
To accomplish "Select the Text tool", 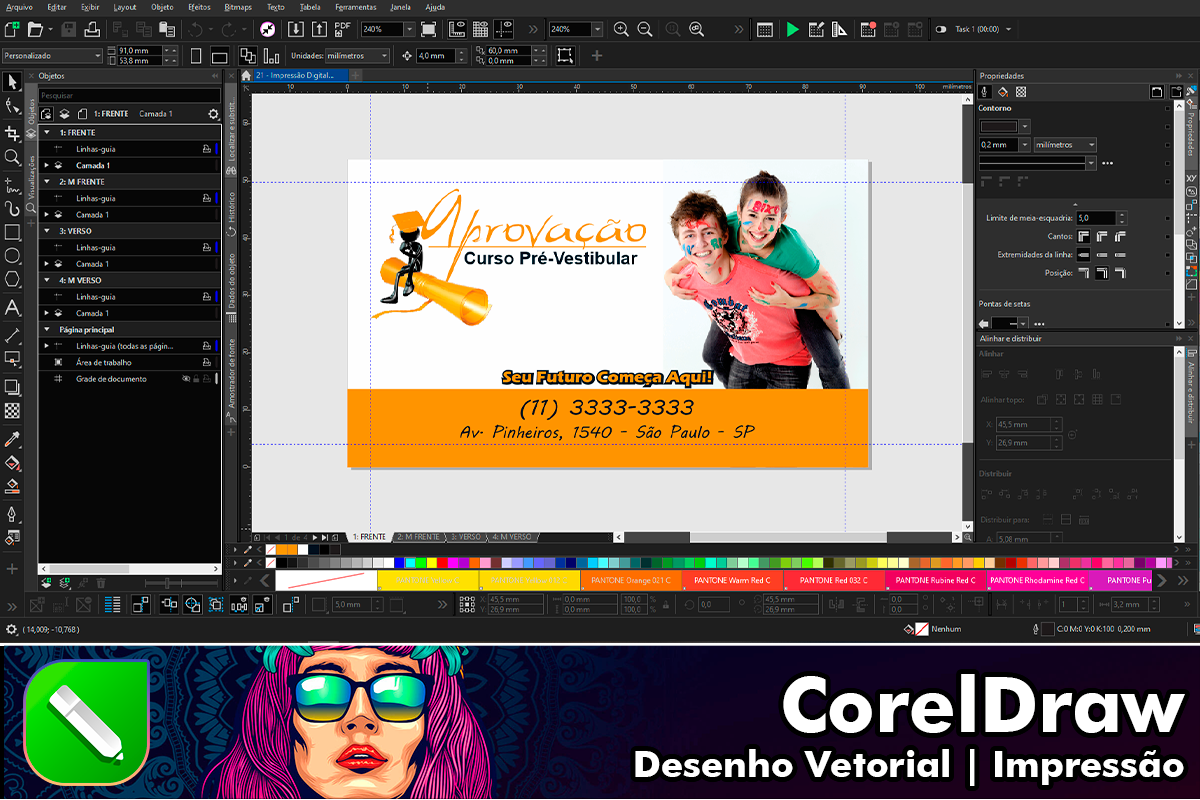I will 12,308.
